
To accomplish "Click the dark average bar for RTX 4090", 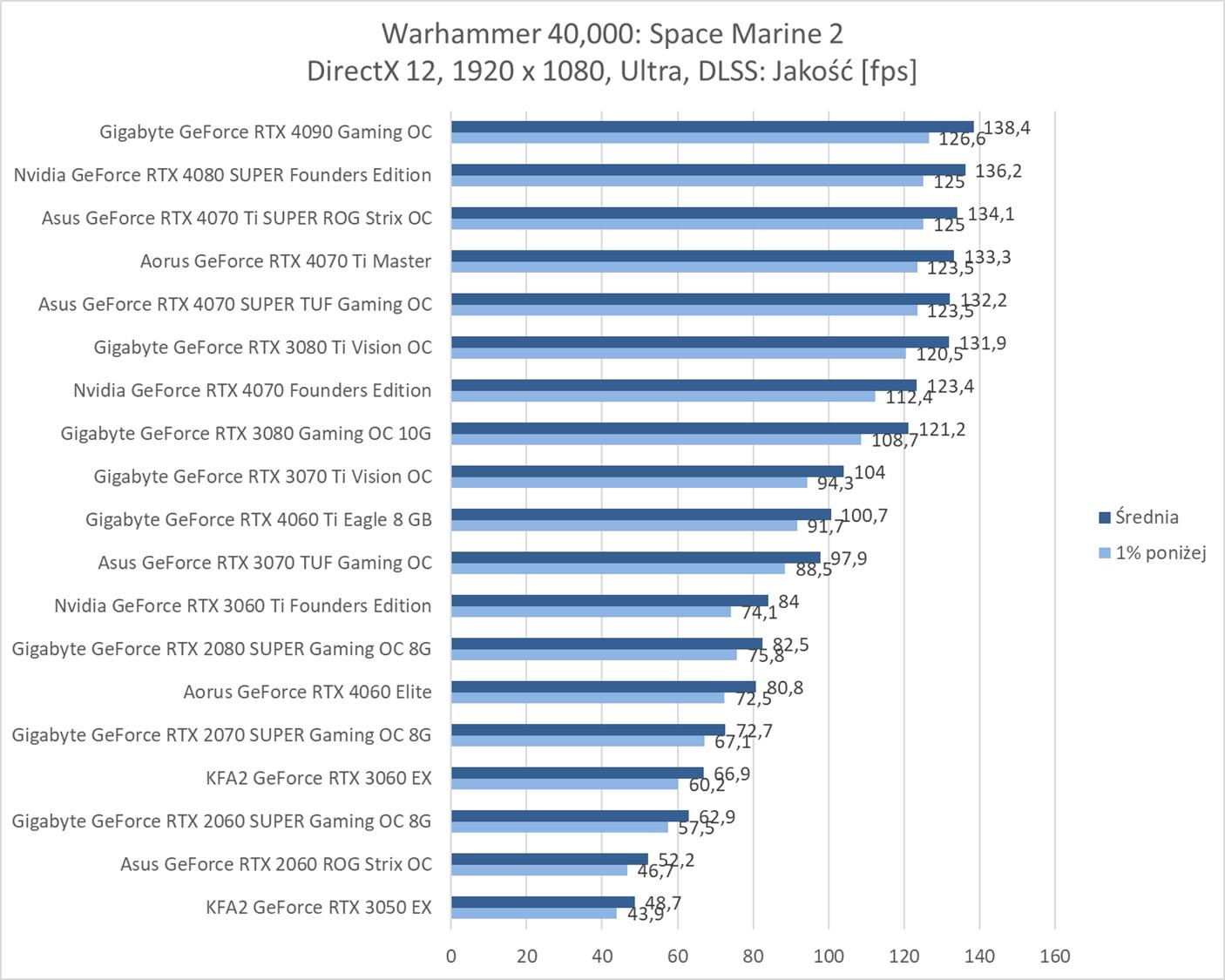I will tap(711, 127).
